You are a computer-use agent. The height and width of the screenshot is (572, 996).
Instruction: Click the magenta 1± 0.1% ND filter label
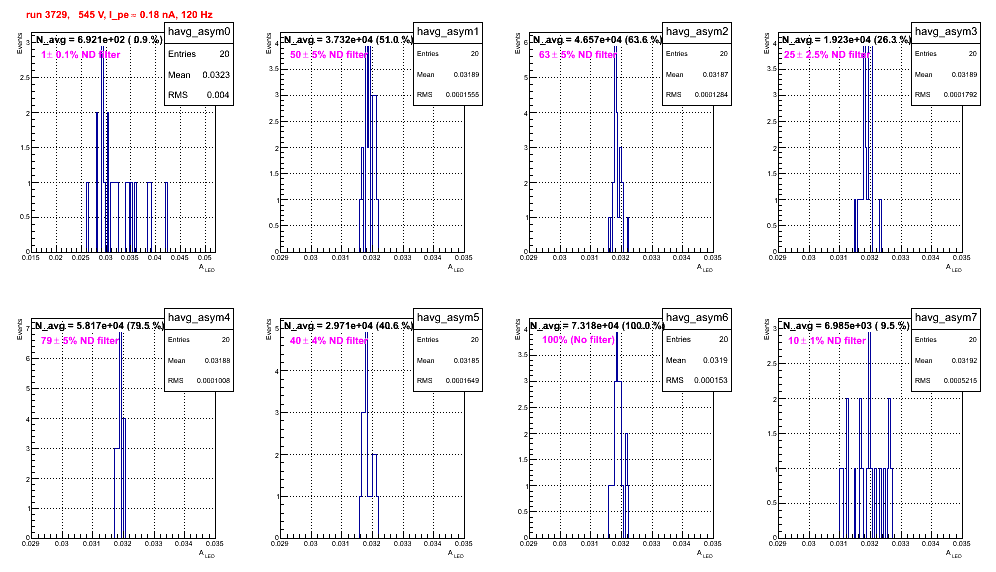[81, 55]
